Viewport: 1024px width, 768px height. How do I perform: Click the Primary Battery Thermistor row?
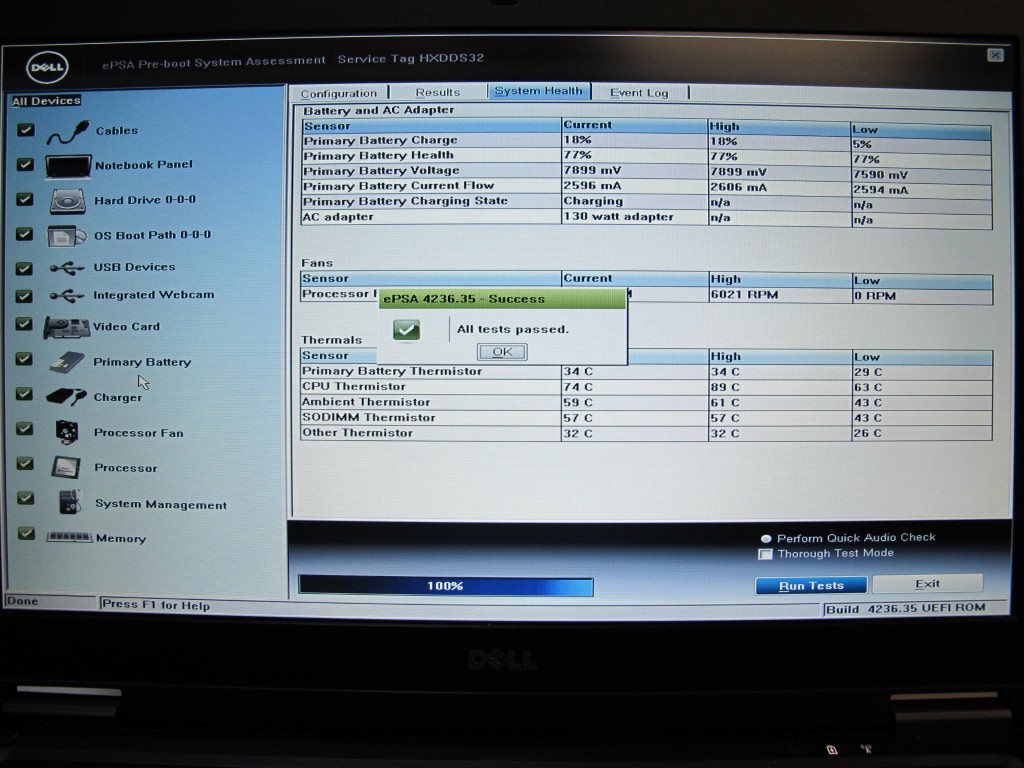click(x=646, y=372)
